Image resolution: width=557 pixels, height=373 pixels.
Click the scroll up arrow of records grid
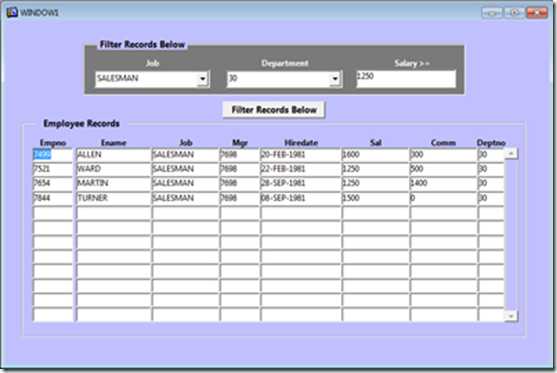click(511, 154)
